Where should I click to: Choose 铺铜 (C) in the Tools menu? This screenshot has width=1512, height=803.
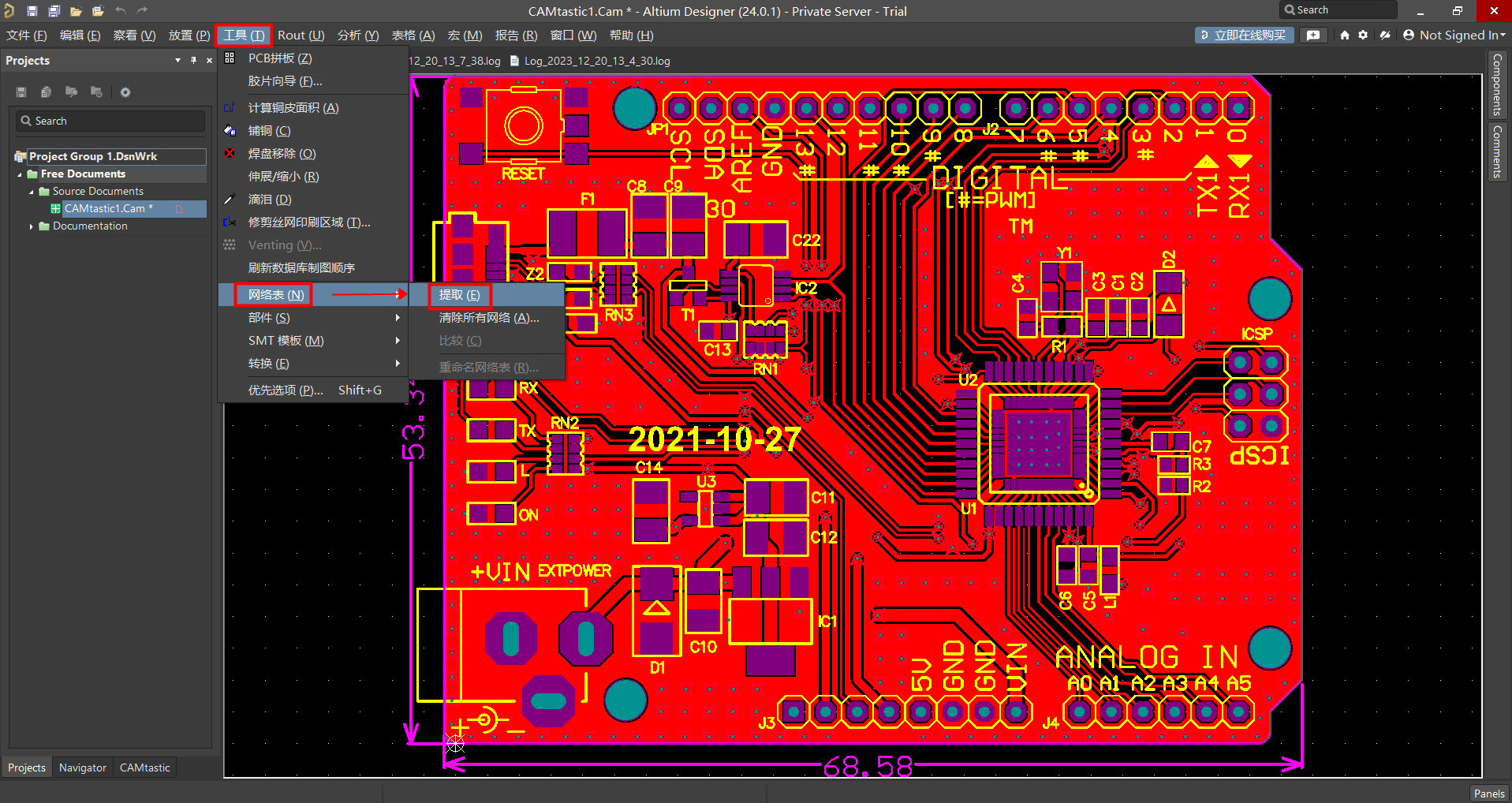click(x=270, y=131)
